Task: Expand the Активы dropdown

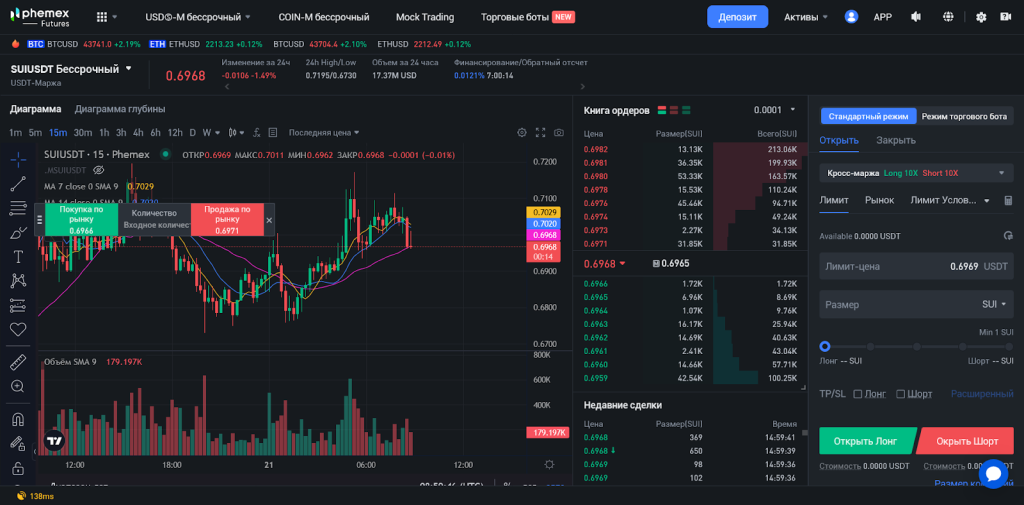Action: tap(806, 17)
